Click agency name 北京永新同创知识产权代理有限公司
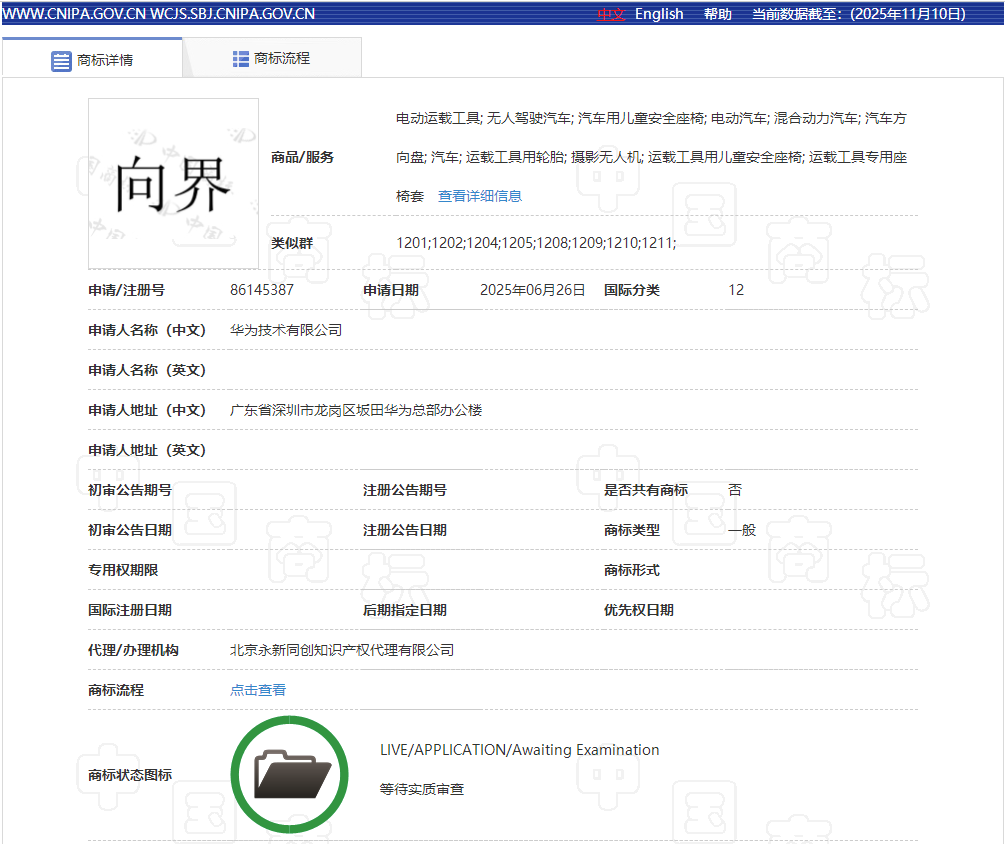 click(x=342, y=650)
